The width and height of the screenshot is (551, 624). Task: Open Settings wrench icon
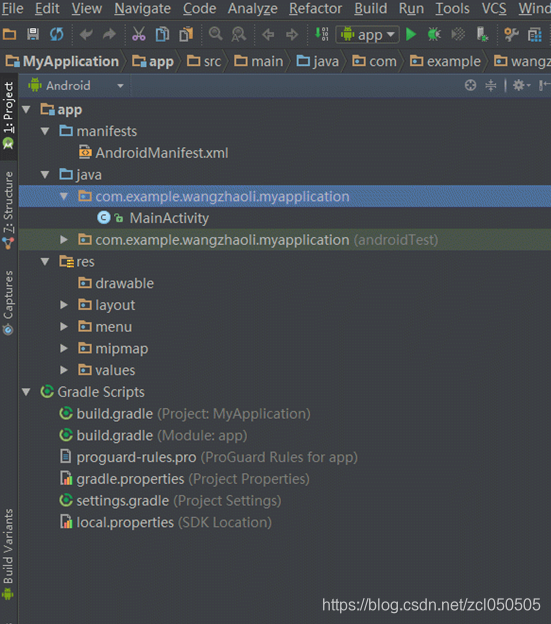[x=511, y=35]
